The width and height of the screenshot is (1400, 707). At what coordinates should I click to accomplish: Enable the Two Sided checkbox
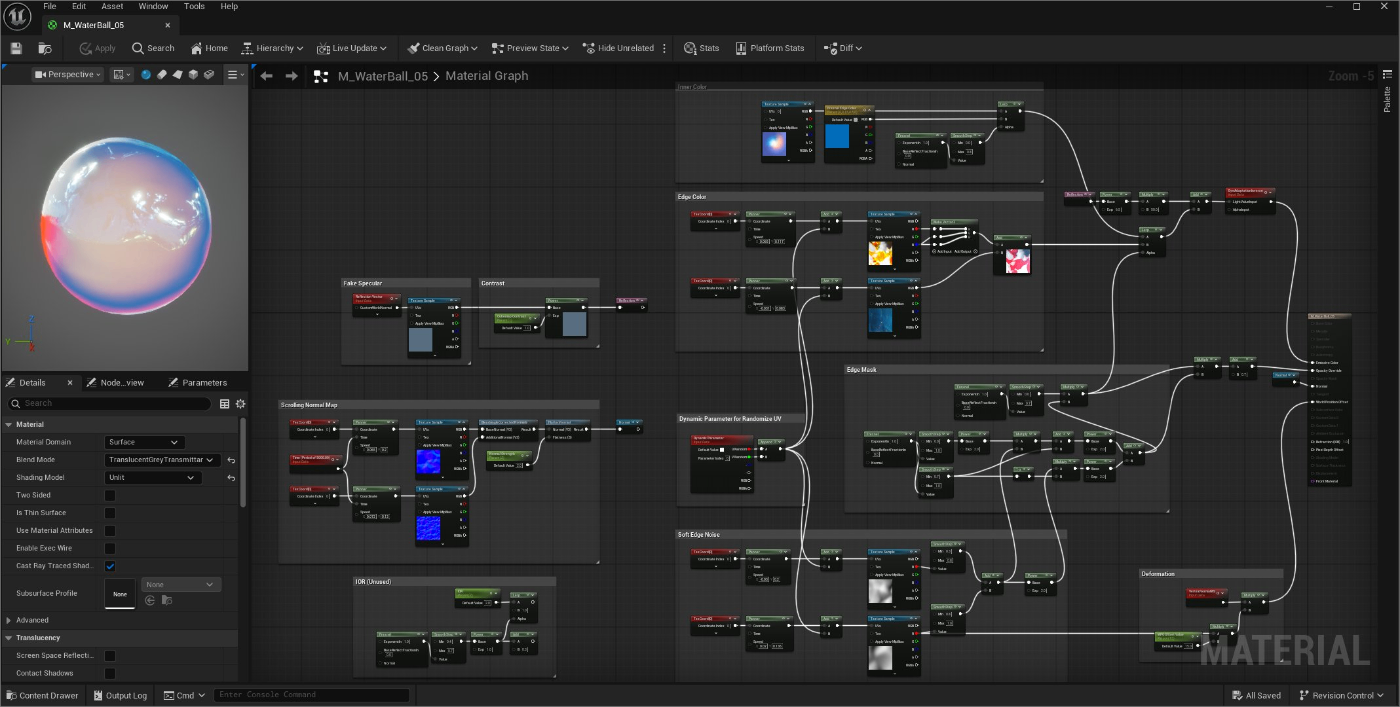pos(110,495)
